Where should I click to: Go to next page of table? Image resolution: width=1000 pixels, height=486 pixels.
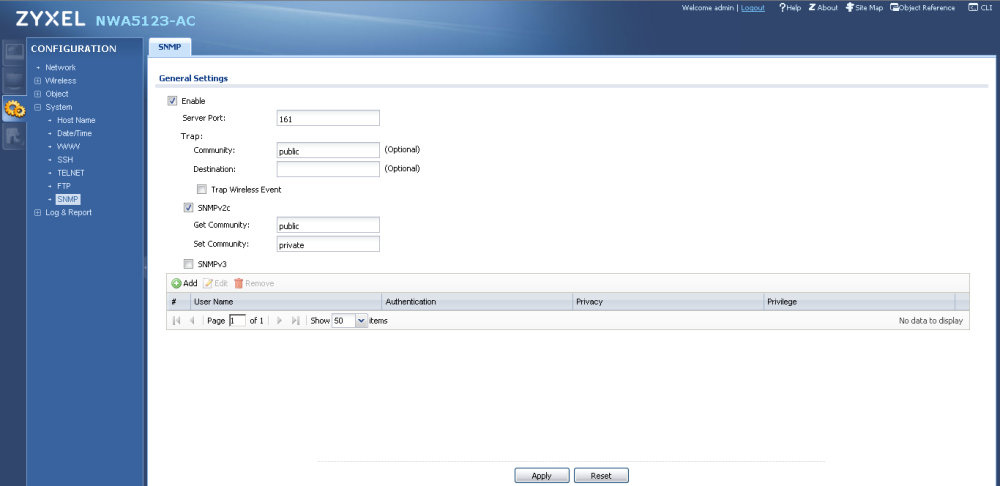coord(279,321)
